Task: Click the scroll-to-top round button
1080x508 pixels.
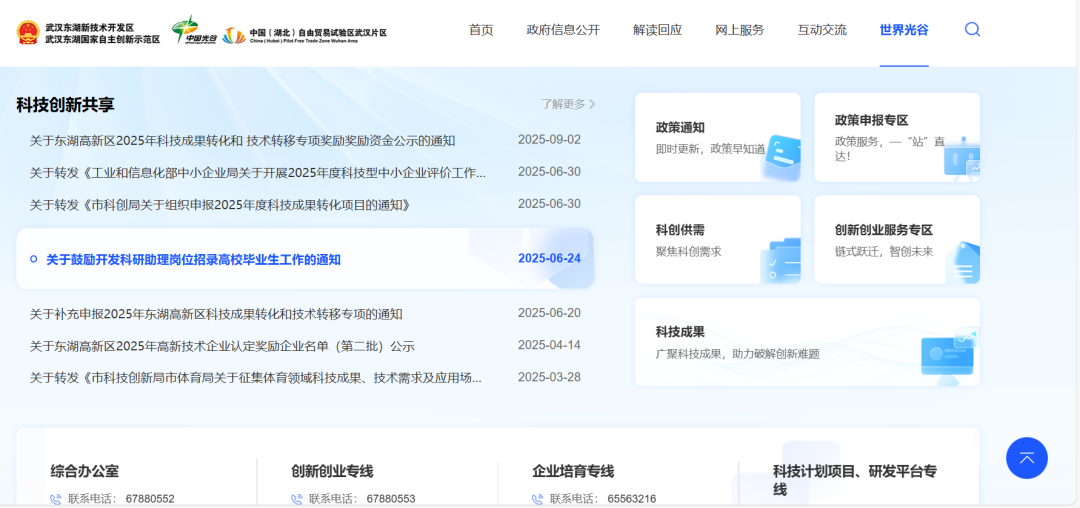Action: (1026, 458)
